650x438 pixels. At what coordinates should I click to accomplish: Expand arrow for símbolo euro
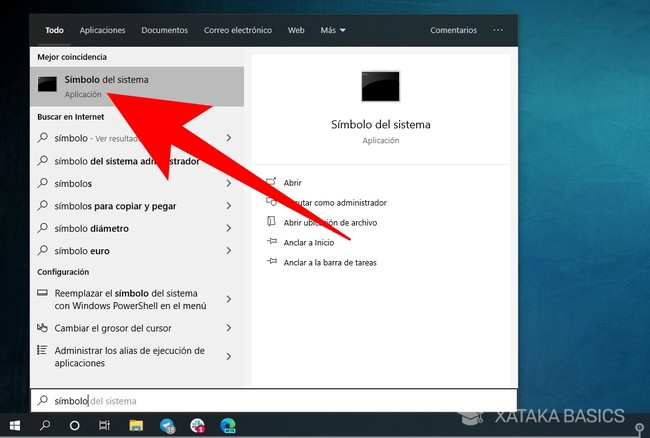click(x=228, y=250)
